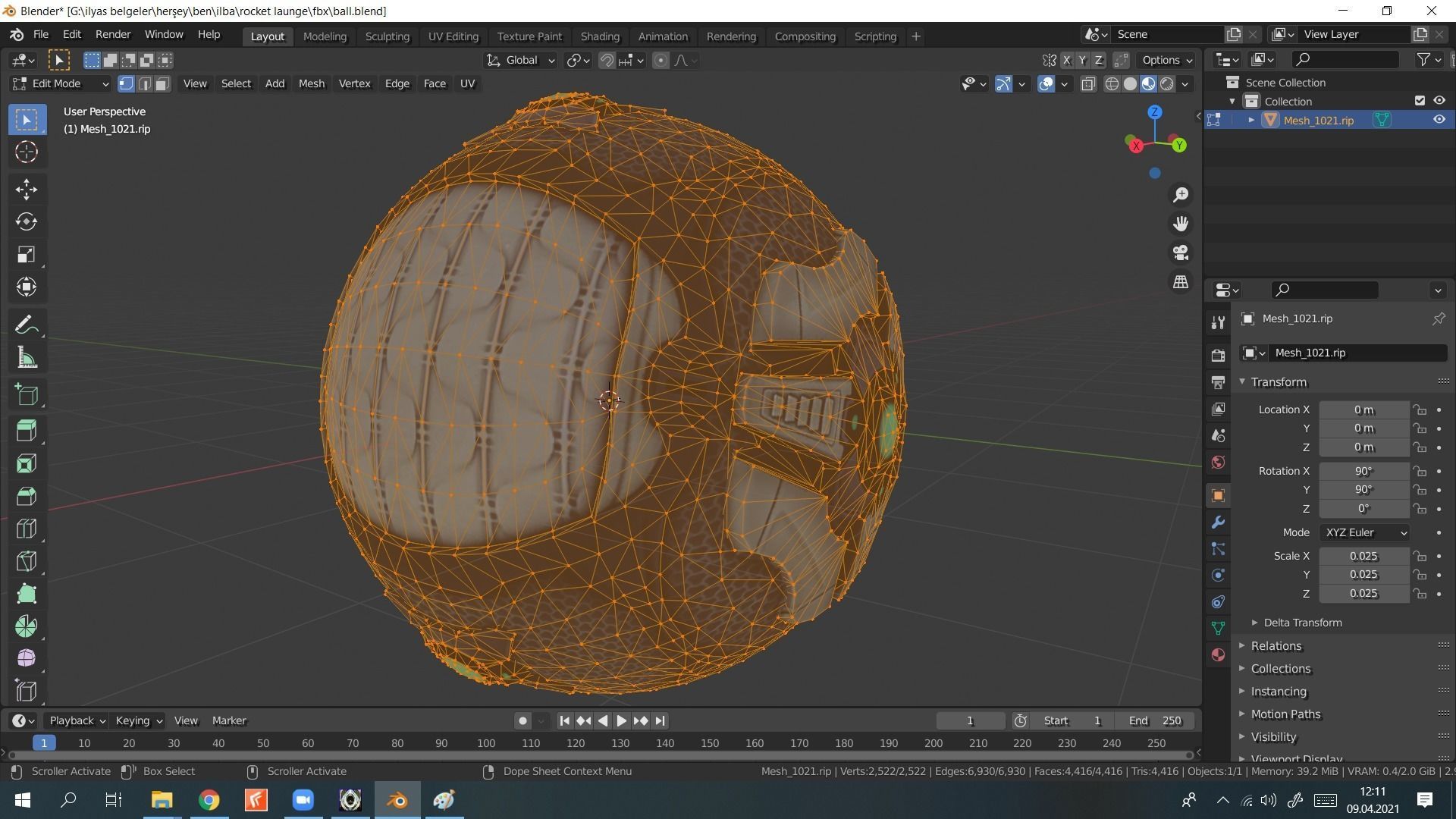Open the Mesh menu
Image resolution: width=1456 pixels, height=819 pixels.
(311, 83)
